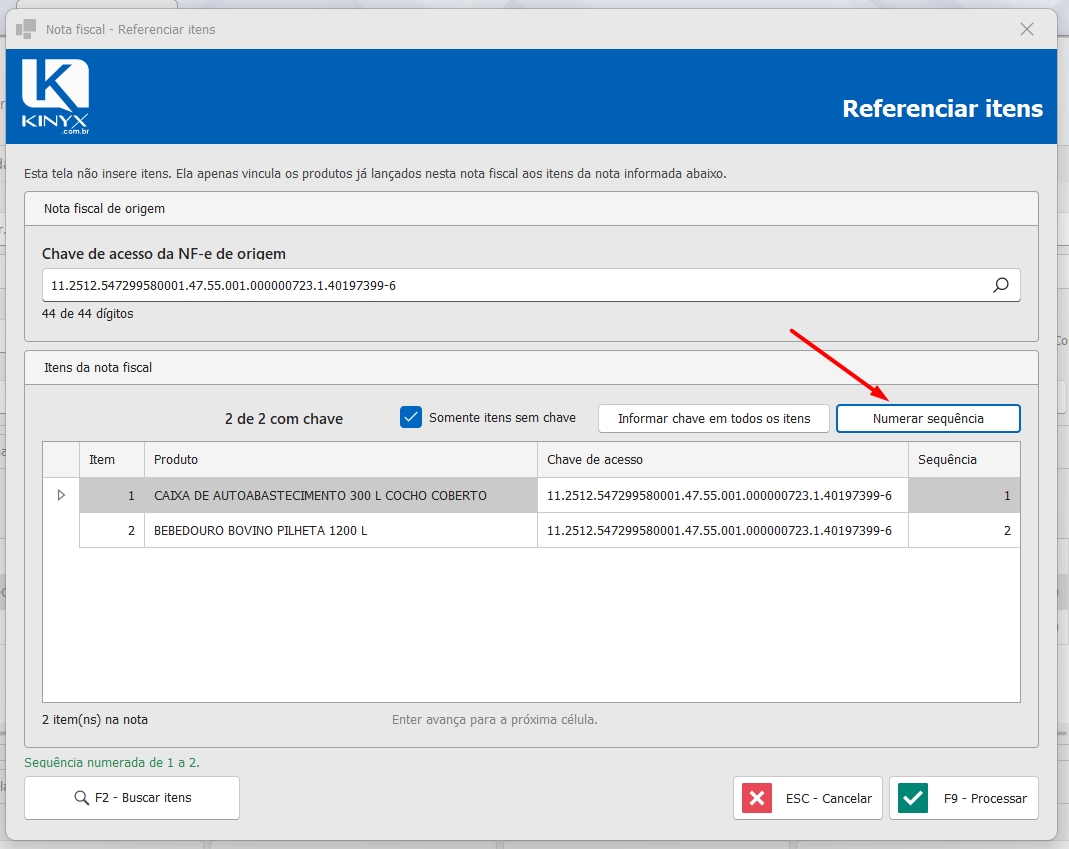Focus the Chave de acesso da NF-e input
Viewport: 1069px width, 849px height.
518,285
